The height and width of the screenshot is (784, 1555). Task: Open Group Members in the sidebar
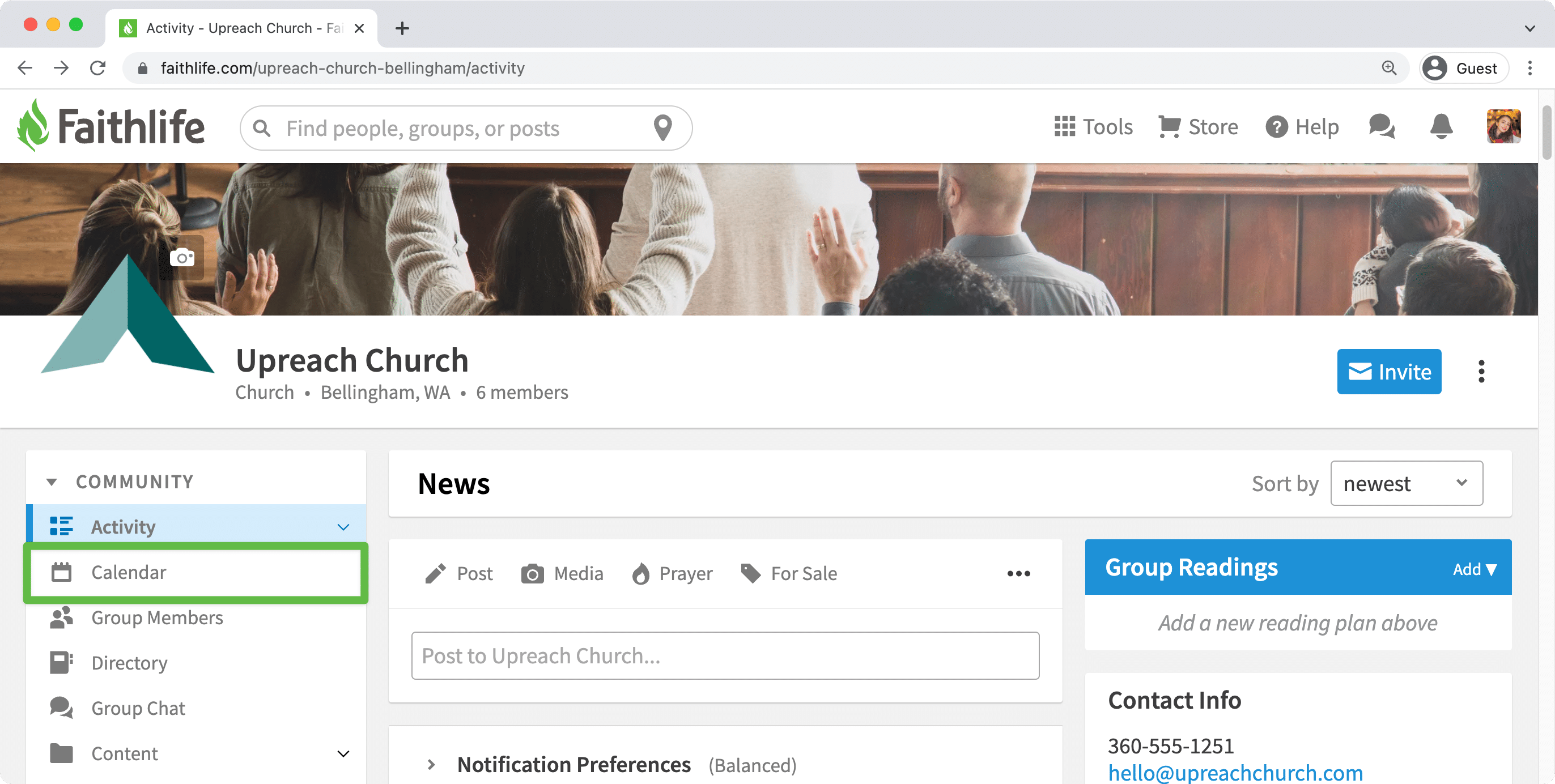(x=196, y=617)
